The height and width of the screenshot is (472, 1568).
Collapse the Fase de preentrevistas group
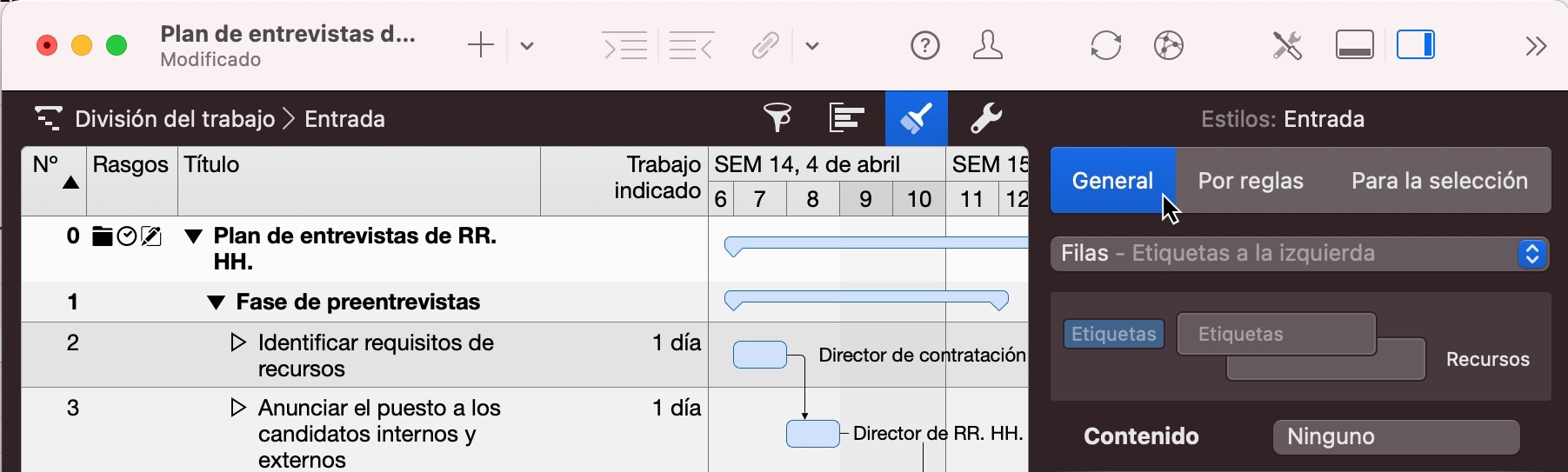coord(217,302)
